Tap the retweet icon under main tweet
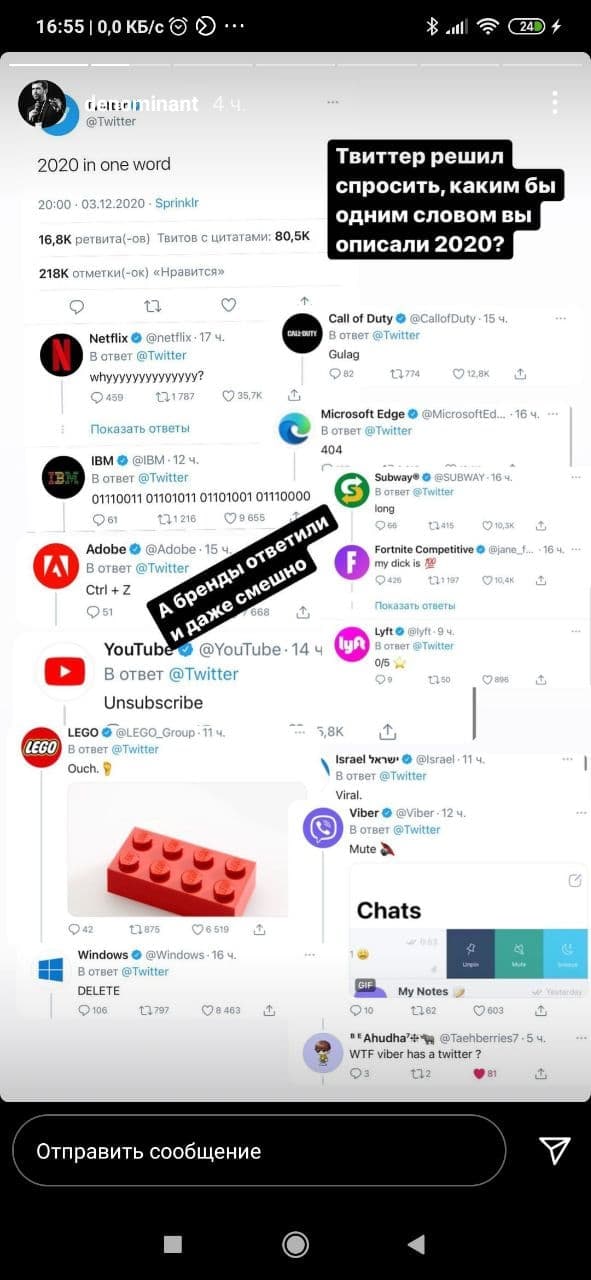The height and width of the screenshot is (1280, 591). [153, 305]
